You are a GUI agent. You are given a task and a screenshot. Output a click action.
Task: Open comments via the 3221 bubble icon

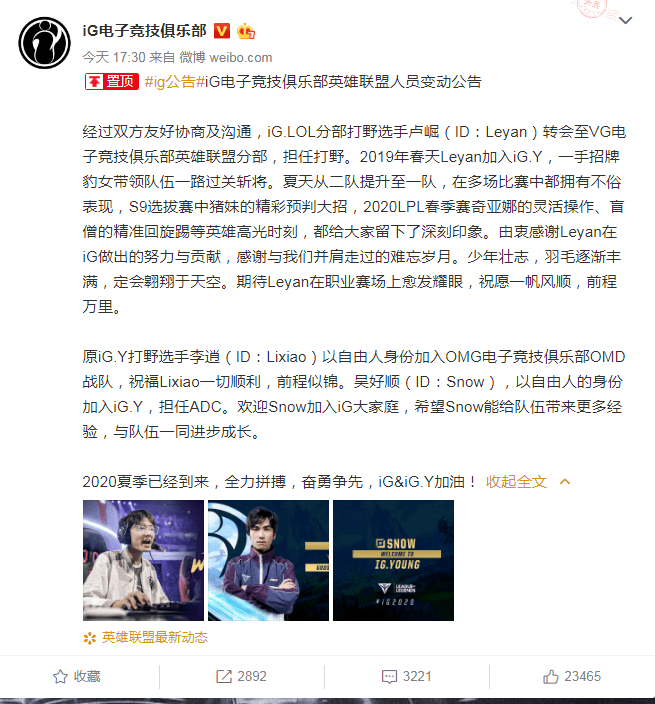tap(389, 676)
